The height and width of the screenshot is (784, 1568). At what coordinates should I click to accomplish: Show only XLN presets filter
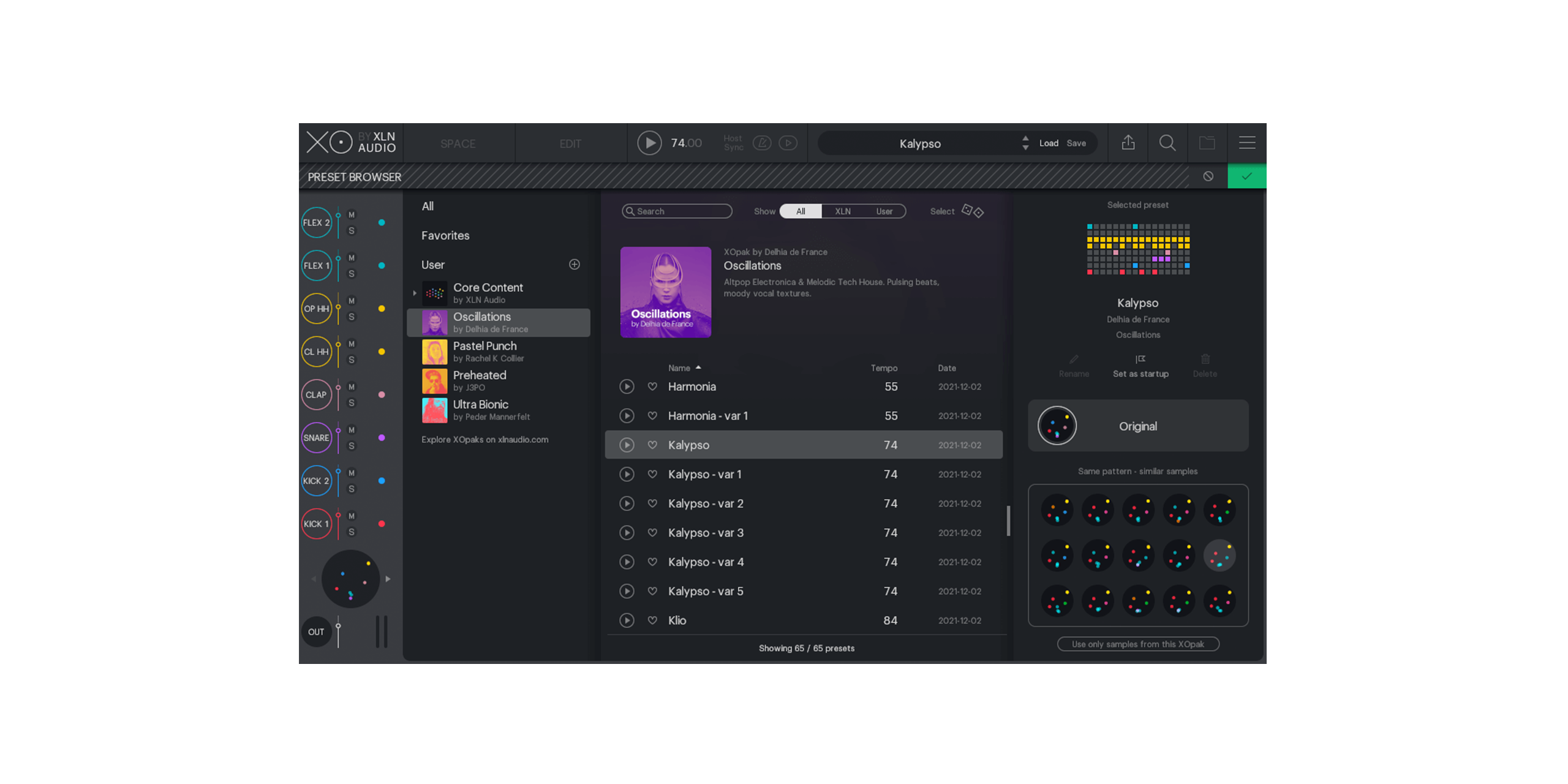click(842, 211)
